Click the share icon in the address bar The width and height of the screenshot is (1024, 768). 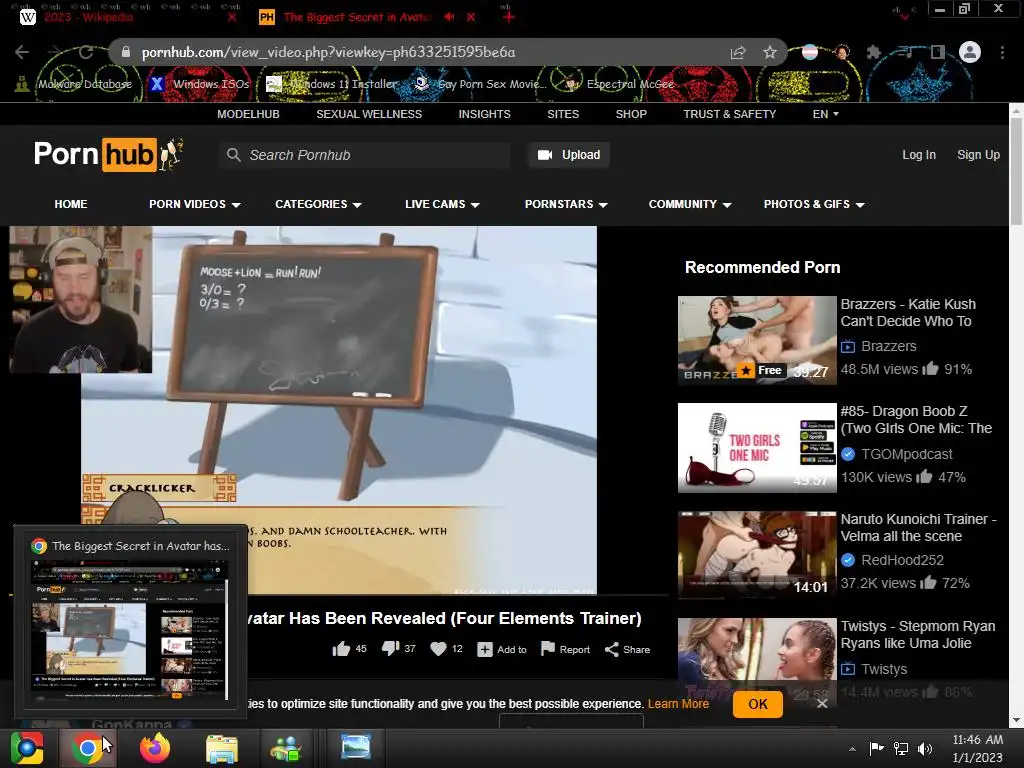coord(738,52)
